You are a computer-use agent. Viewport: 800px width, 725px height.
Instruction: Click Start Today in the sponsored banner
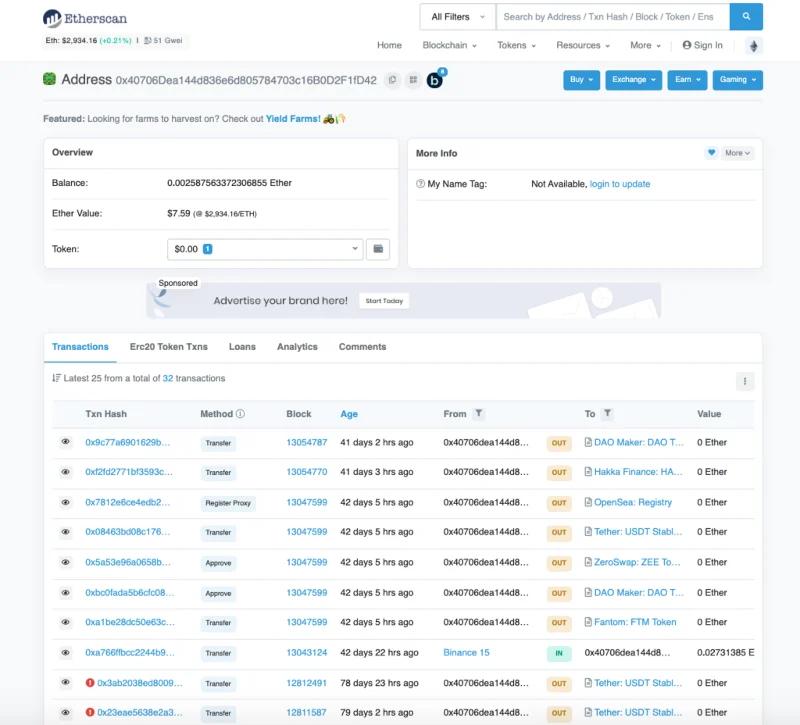(384, 301)
